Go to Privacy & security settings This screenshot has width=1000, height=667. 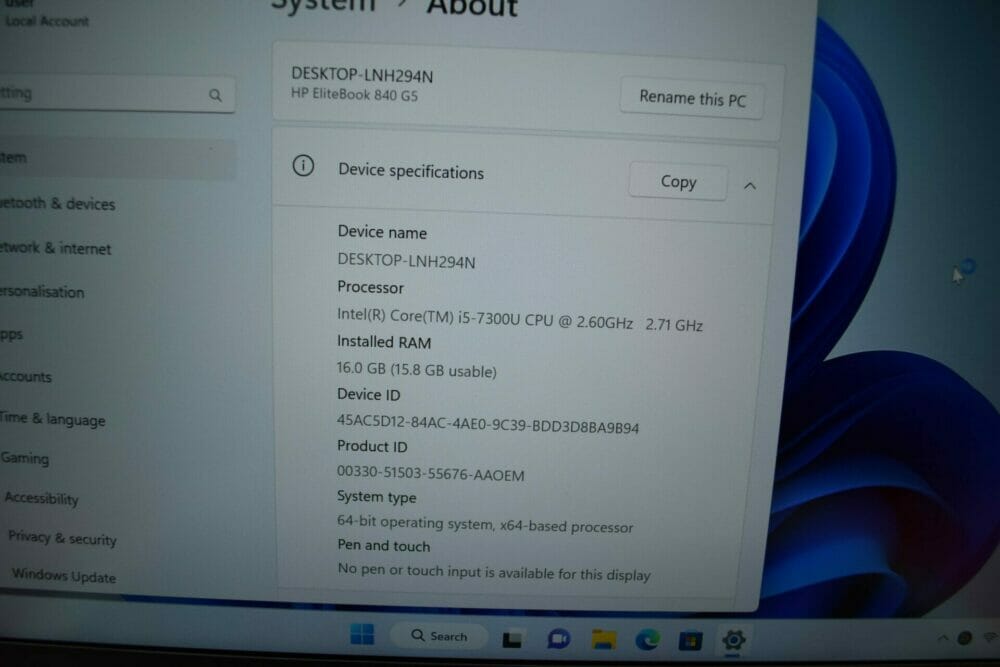point(62,538)
